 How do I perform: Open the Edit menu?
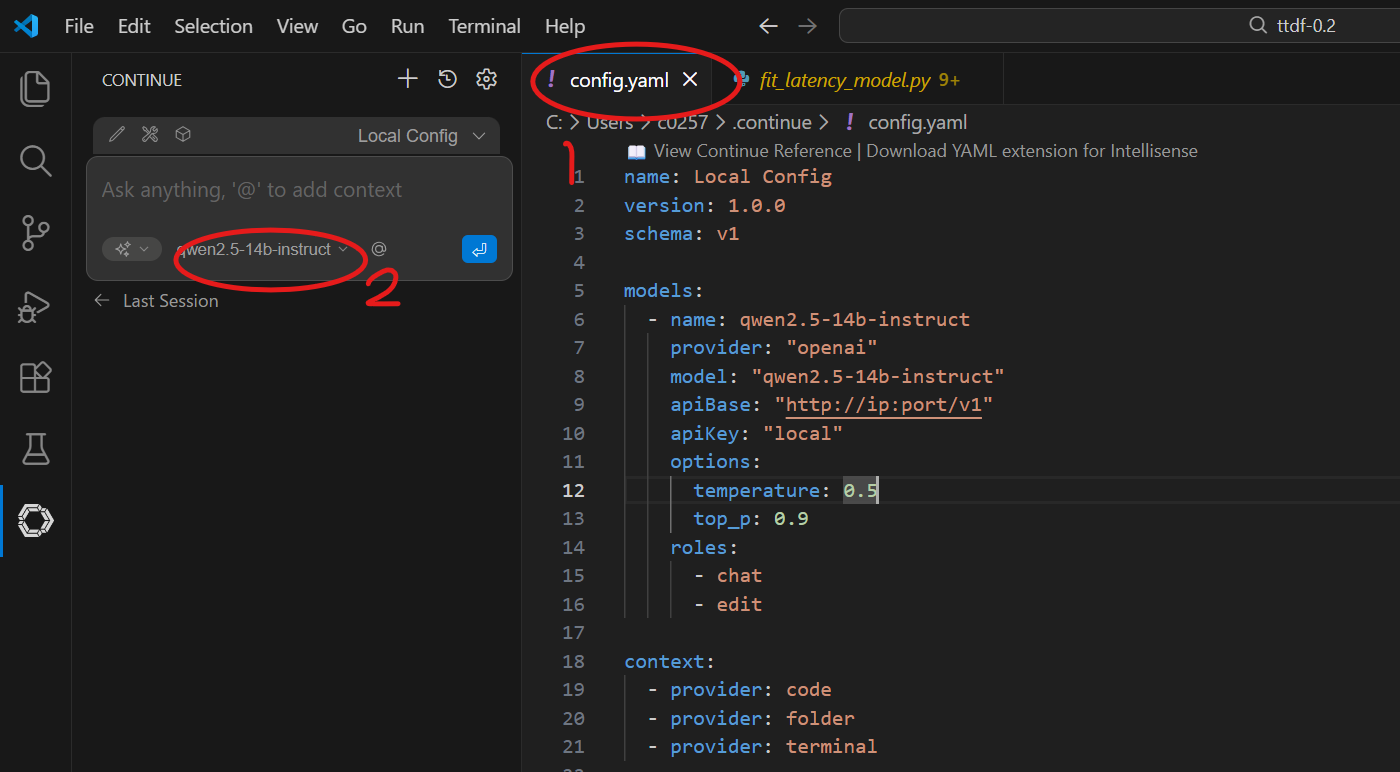tap(134, 26)
